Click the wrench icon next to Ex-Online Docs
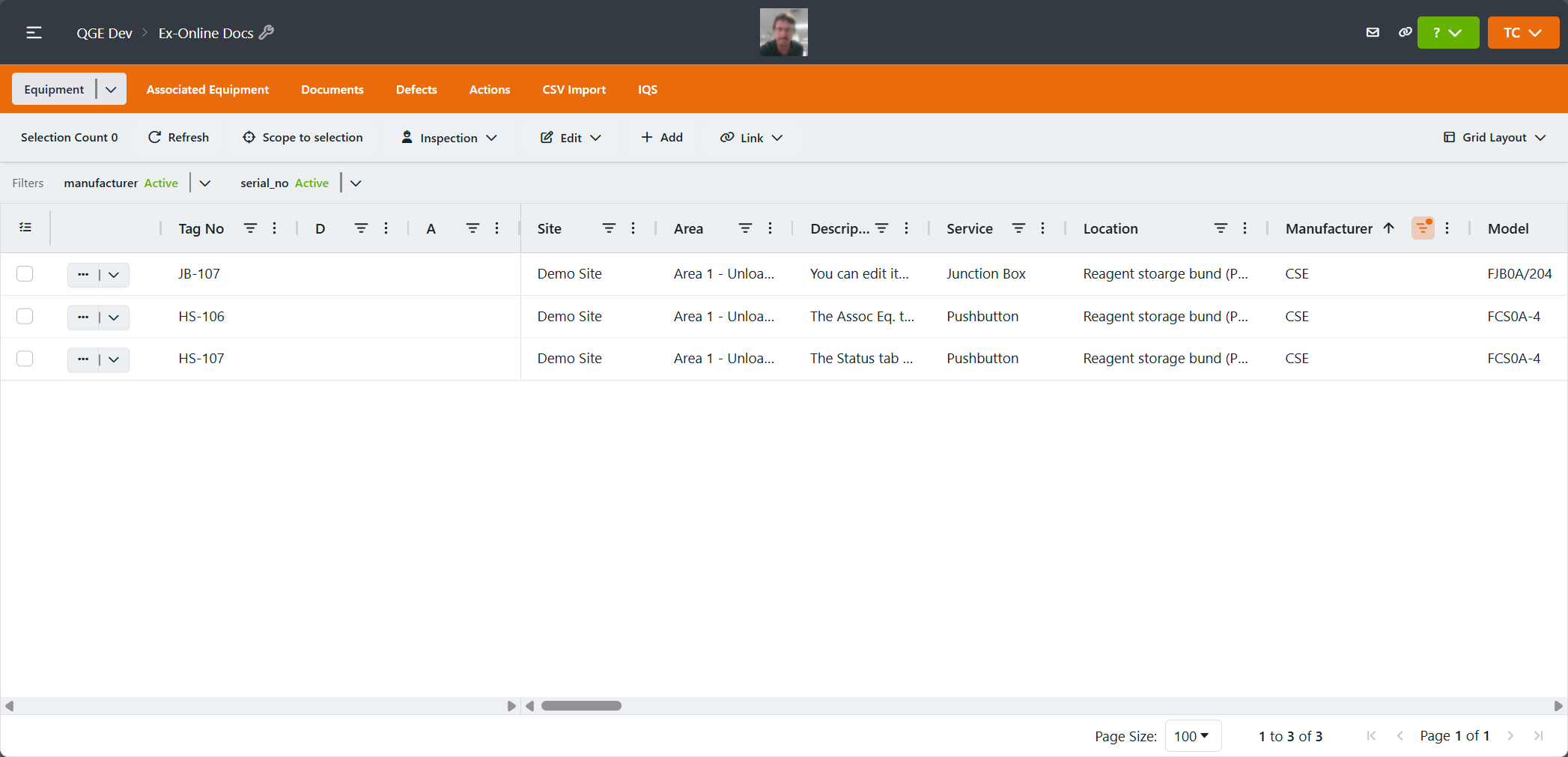 coord(267,32)
